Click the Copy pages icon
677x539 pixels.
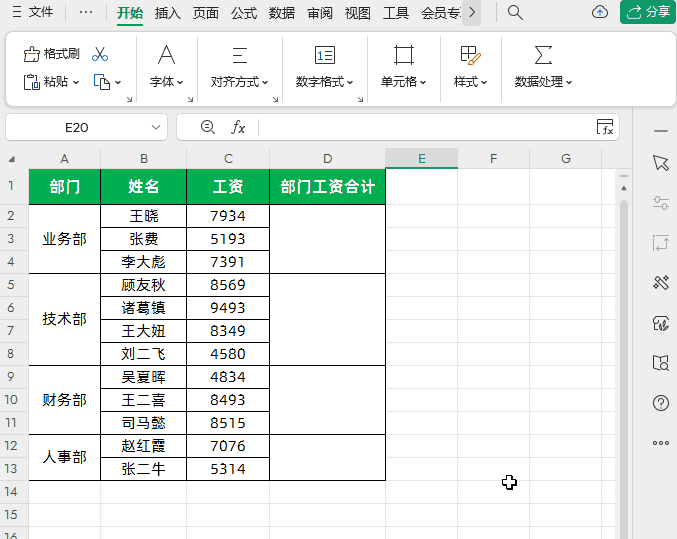click(102, 82)
